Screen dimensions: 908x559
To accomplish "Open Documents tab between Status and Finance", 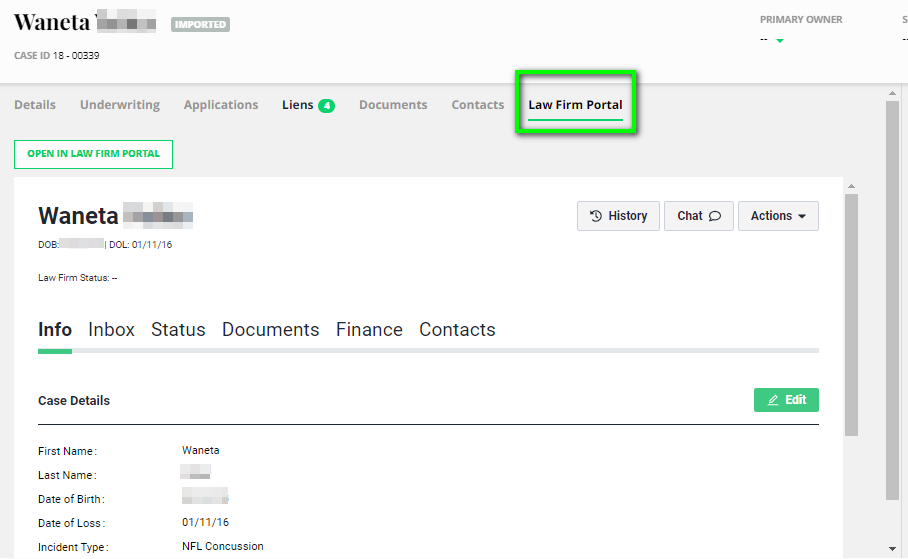I will click(x=270, y=330).
